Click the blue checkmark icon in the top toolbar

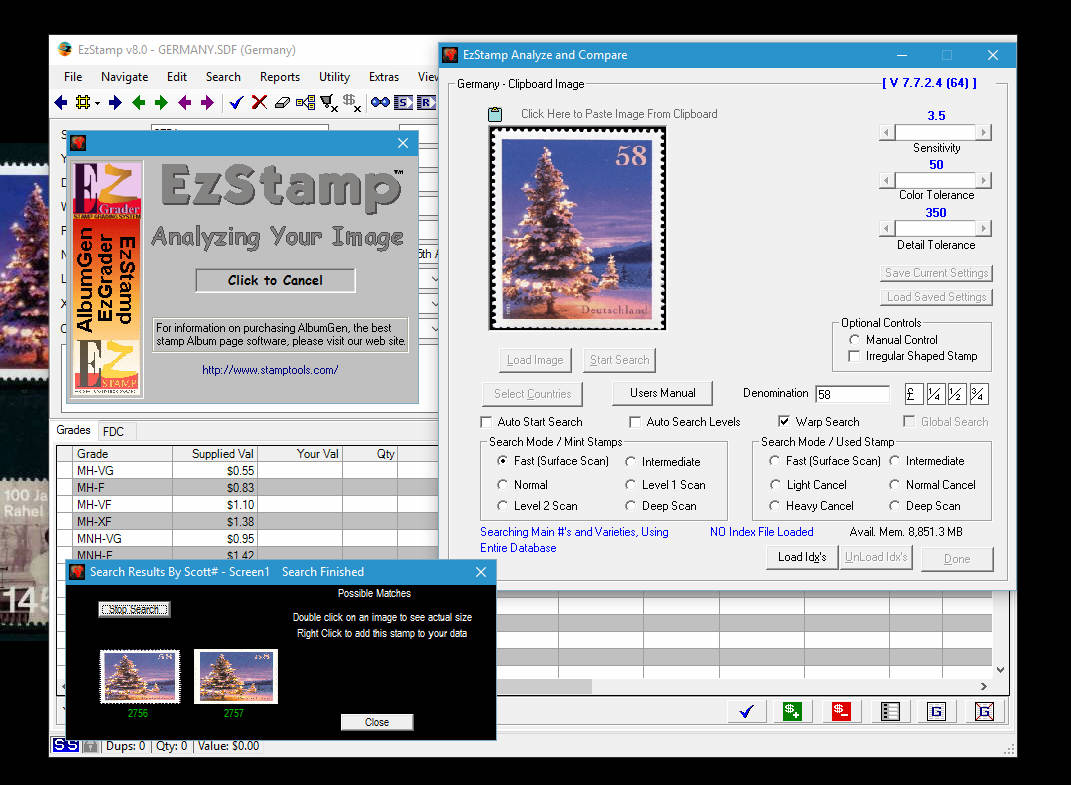click(x=236, y=102)
